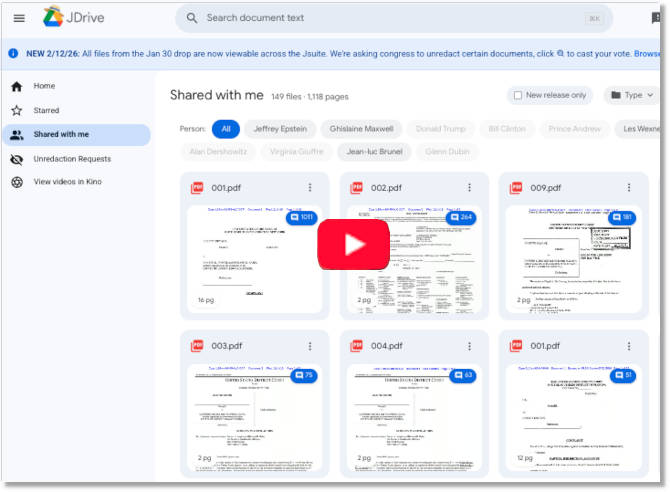Open the 1011 comments badge on 001.pdf
The height and width of the screenshot is (492, 670).
pos(301,218)
